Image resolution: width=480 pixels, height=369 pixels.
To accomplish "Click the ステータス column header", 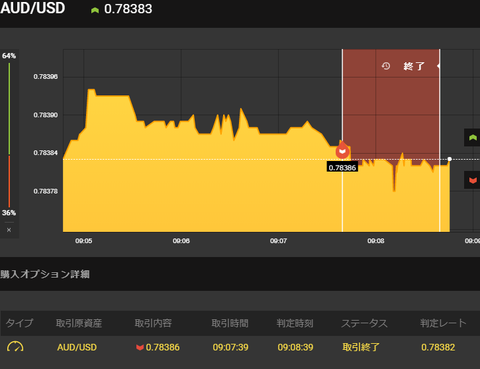I will pos(364,323).
